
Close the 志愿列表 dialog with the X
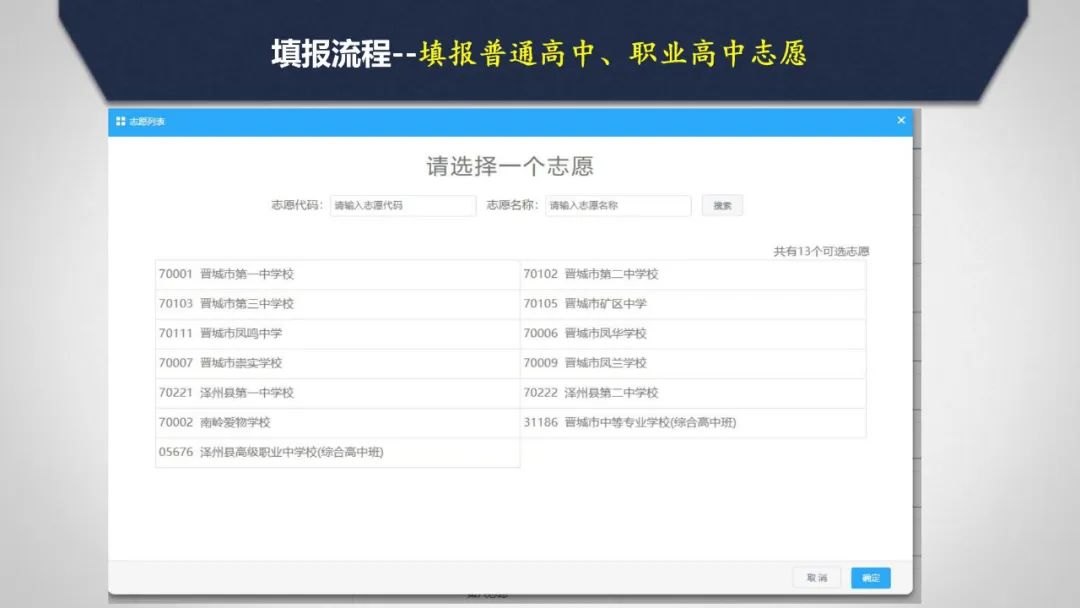click(x=901, y=120)
